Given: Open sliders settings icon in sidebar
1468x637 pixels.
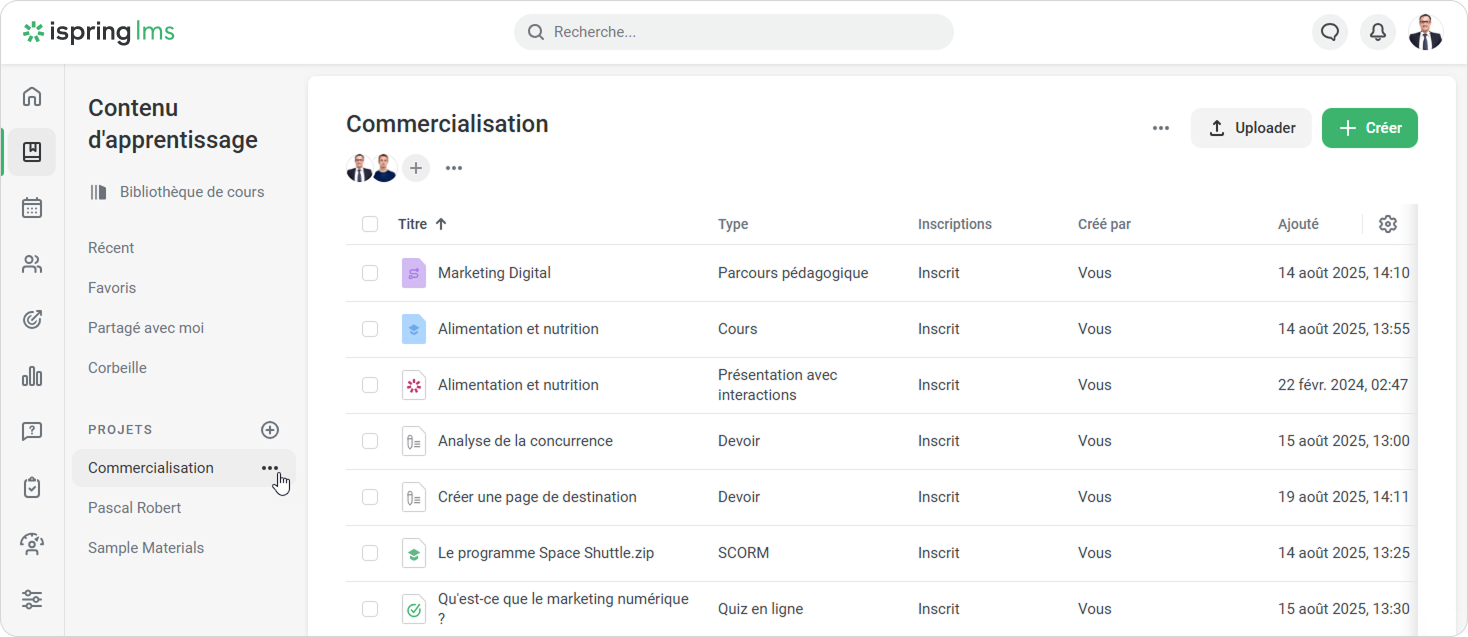Looking at the screenshot, I should point(32,600).
